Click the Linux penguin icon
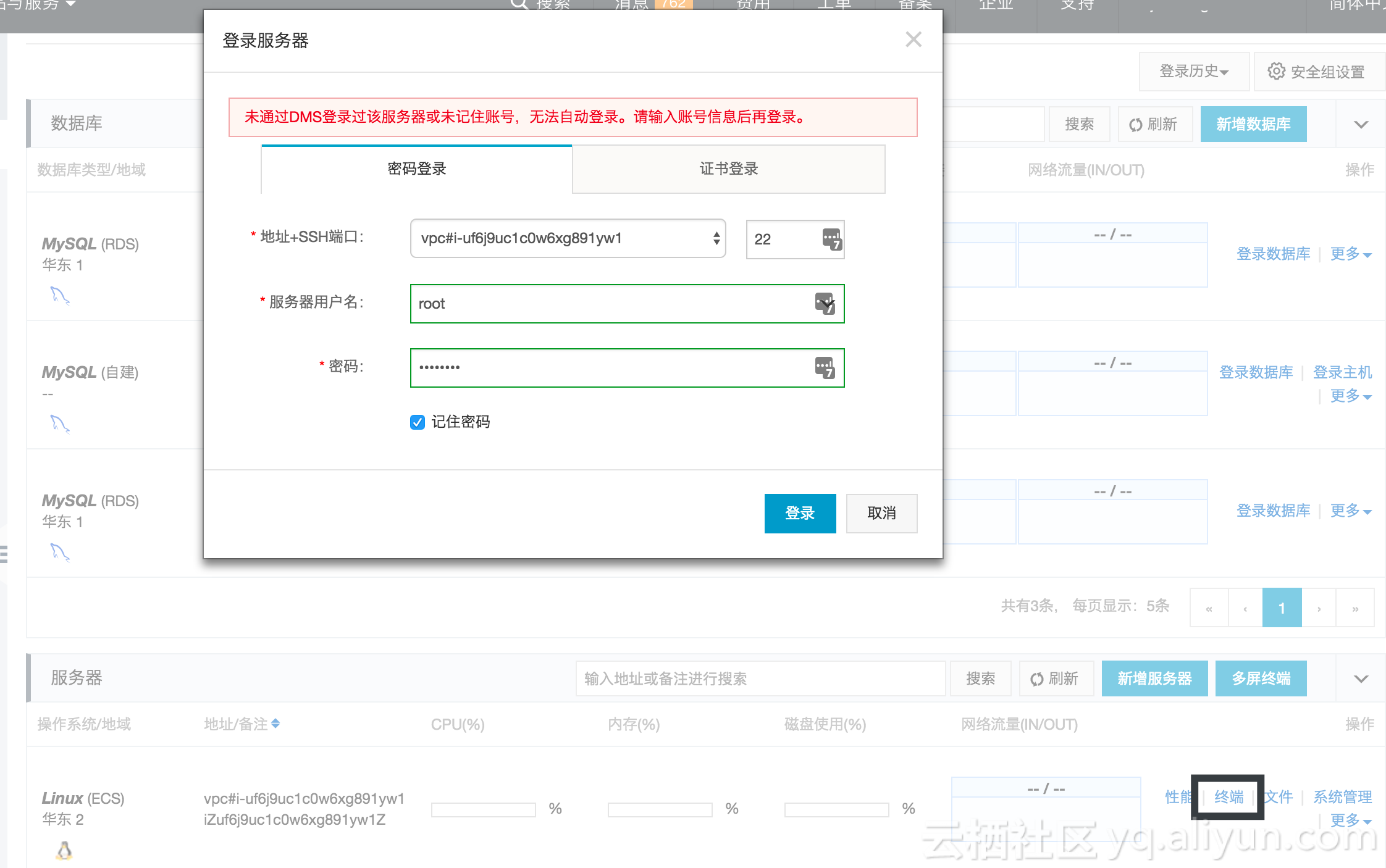This screenshot has height=868, width=1386. point(64,850)
